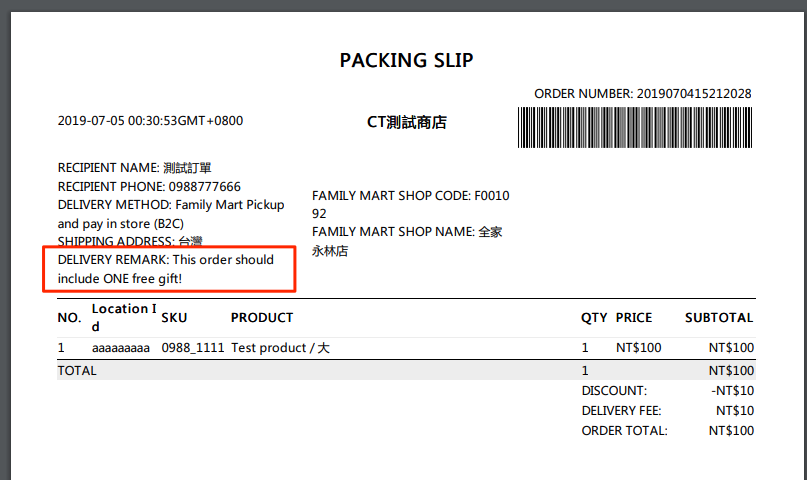
Task: Click the Delivery Method Family Mart Pickup text
Action: [x=171, y=214]
